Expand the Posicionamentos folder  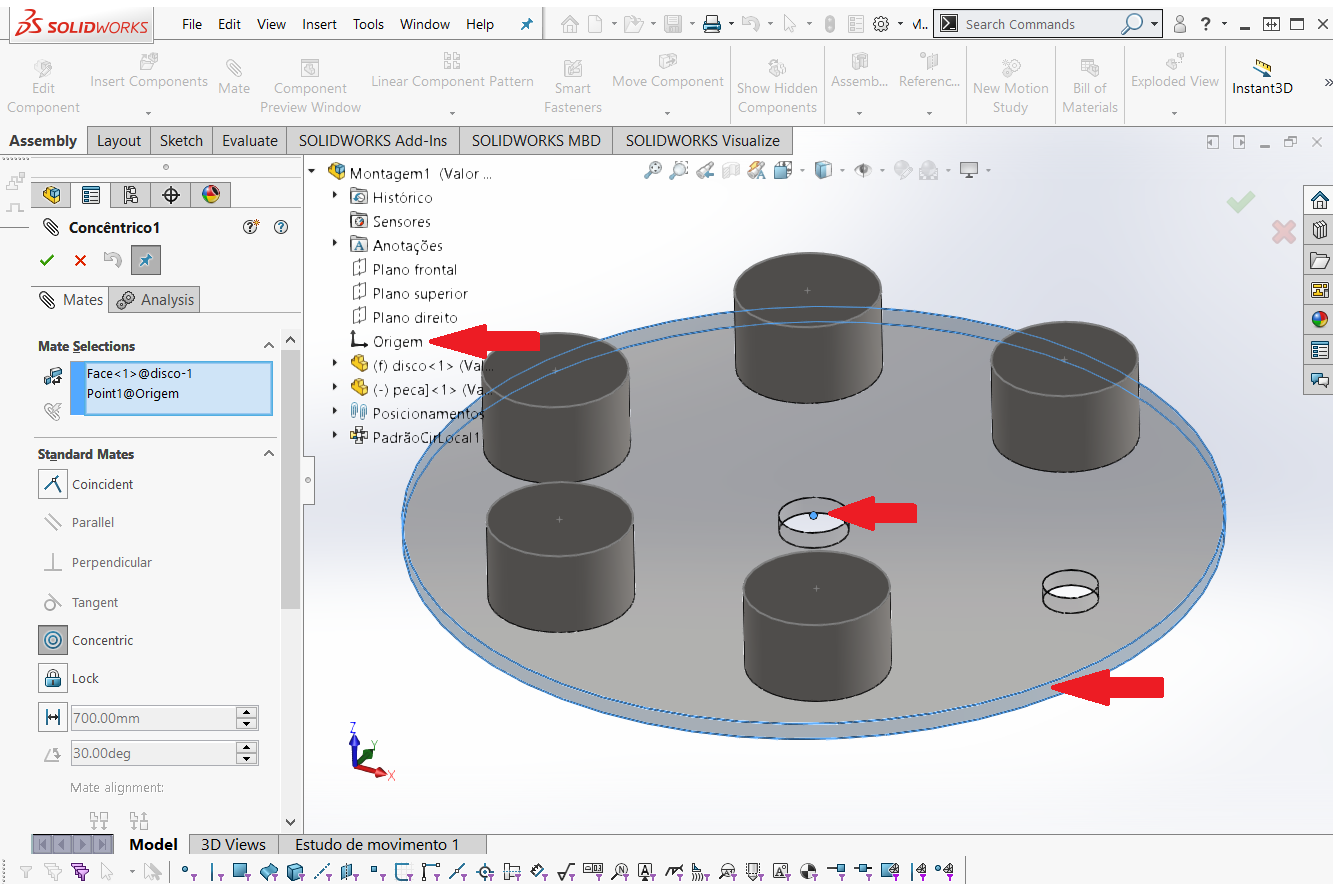pyautogui.click(x=336, y=412)
